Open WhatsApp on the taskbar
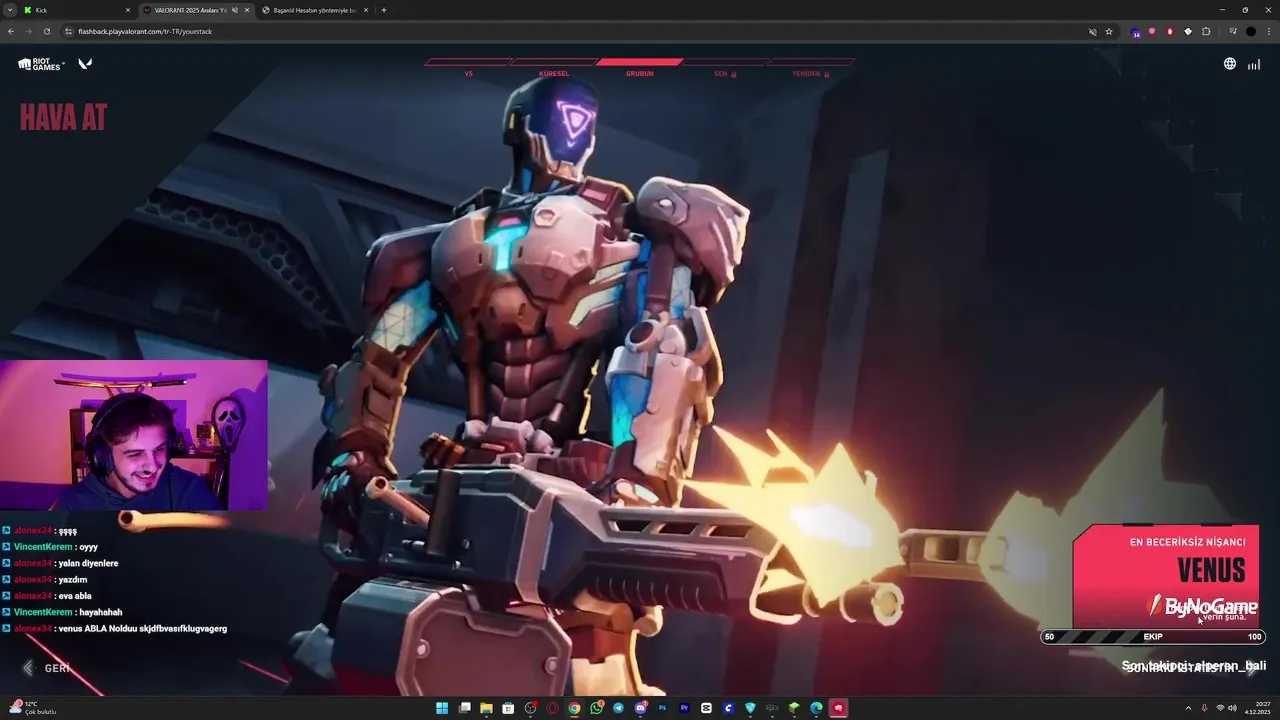This screenshot has height=720, width=1280. (596, 708)
